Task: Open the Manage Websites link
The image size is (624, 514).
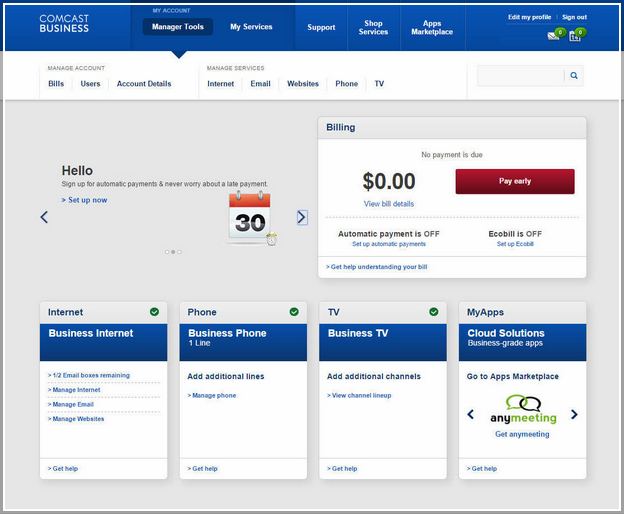Action: coord(76,419)
